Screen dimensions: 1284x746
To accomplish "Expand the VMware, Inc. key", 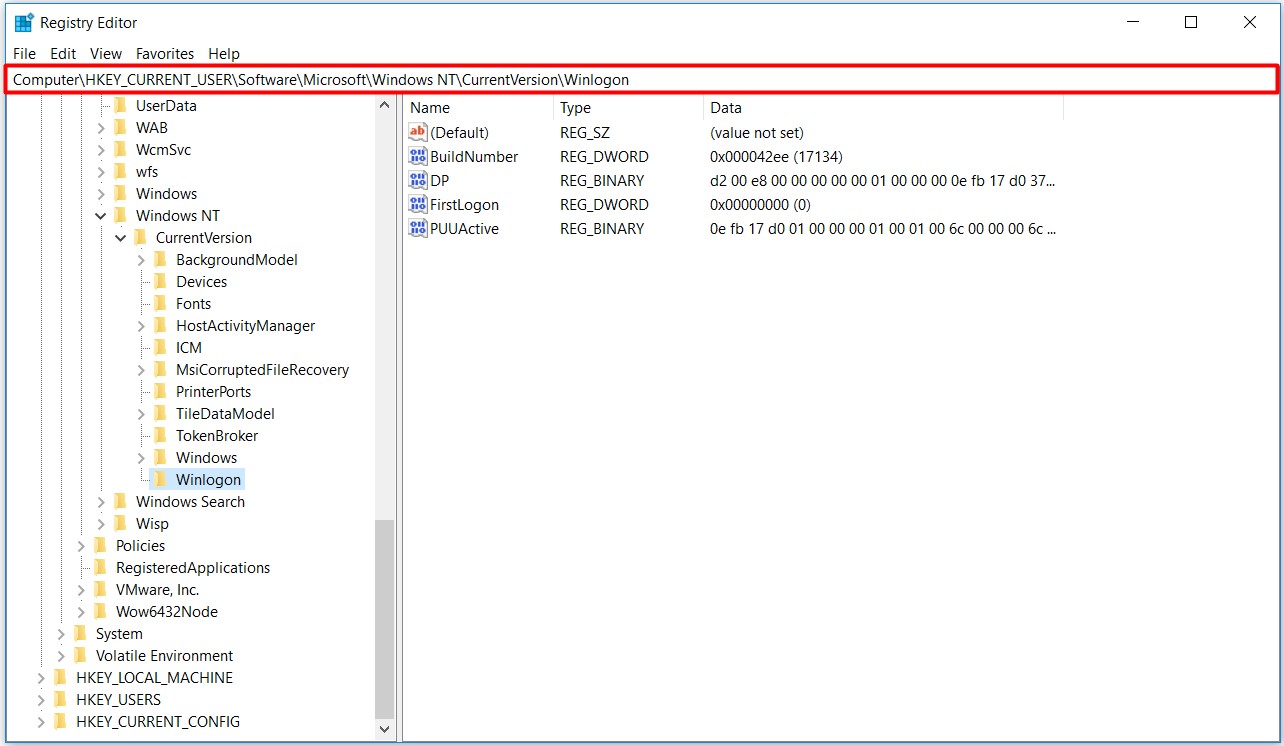I will click(x=81, y=589).
